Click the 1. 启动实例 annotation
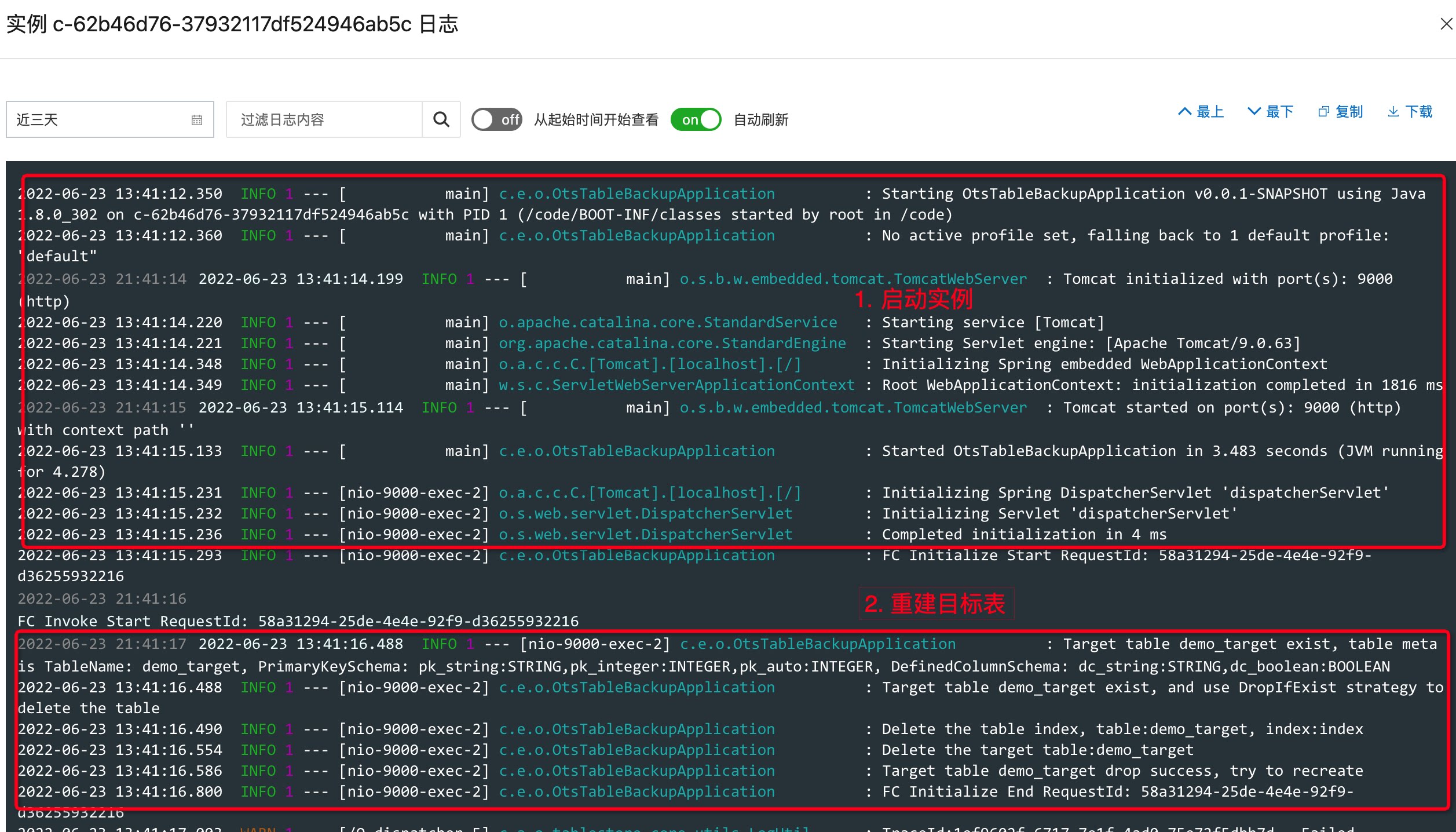Image resolution: width=1456 pixels, height=832 pixels. [x=913, y=300]
